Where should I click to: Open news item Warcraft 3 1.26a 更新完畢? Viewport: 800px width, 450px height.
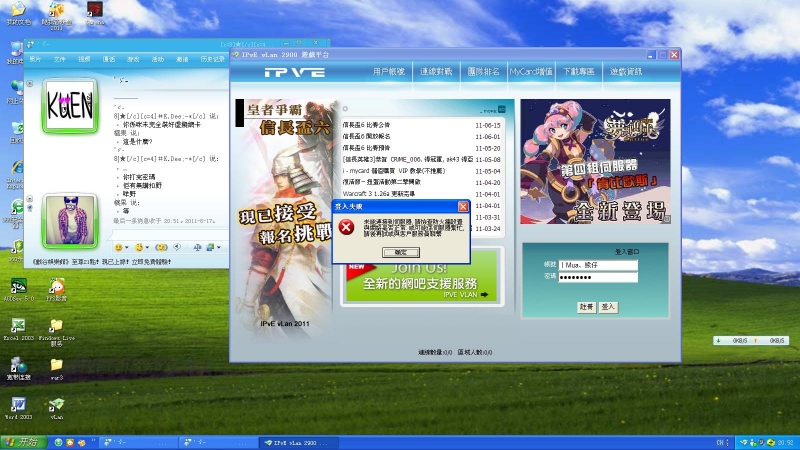coord(379,194)
